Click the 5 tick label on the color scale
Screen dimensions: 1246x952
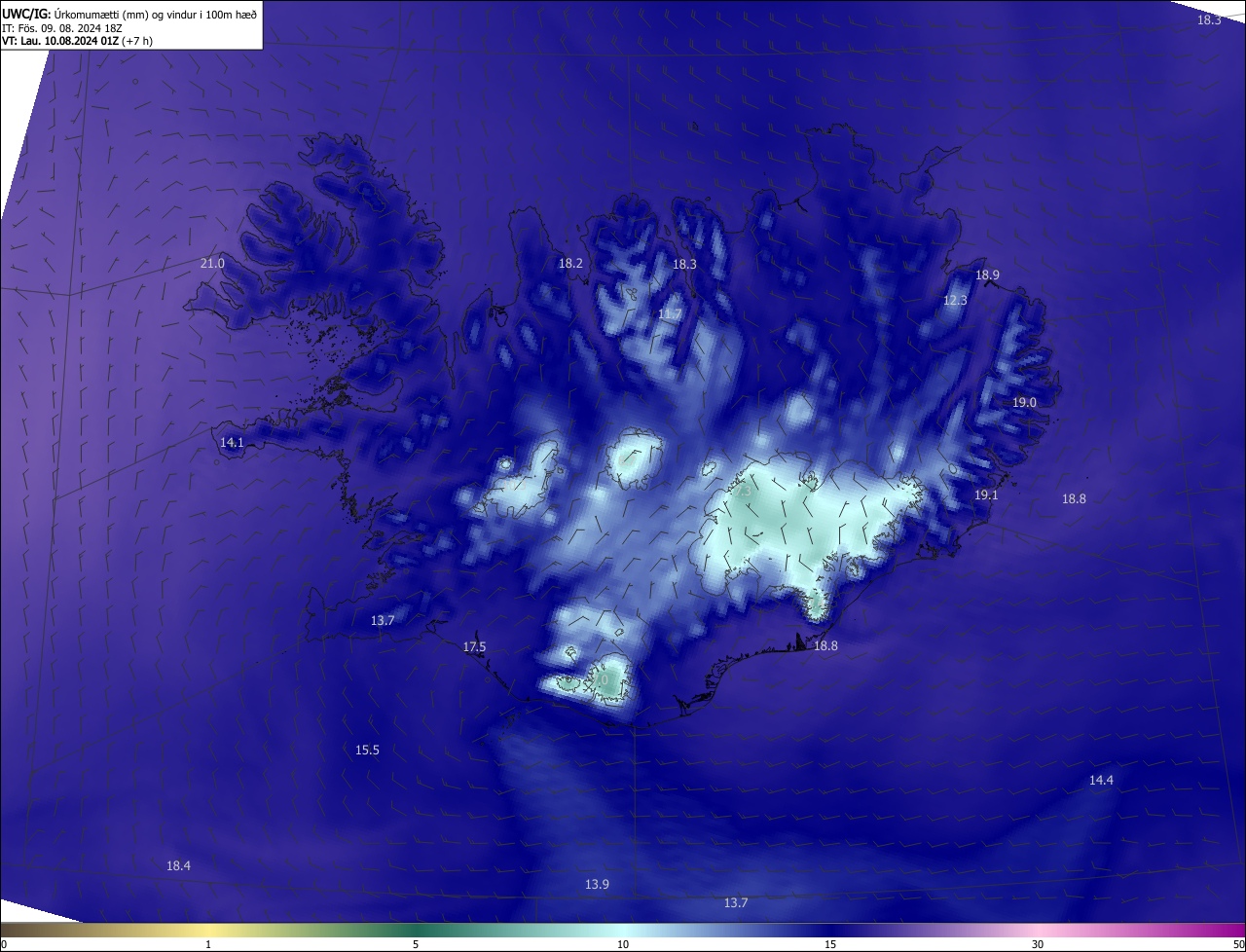[416, 945]
